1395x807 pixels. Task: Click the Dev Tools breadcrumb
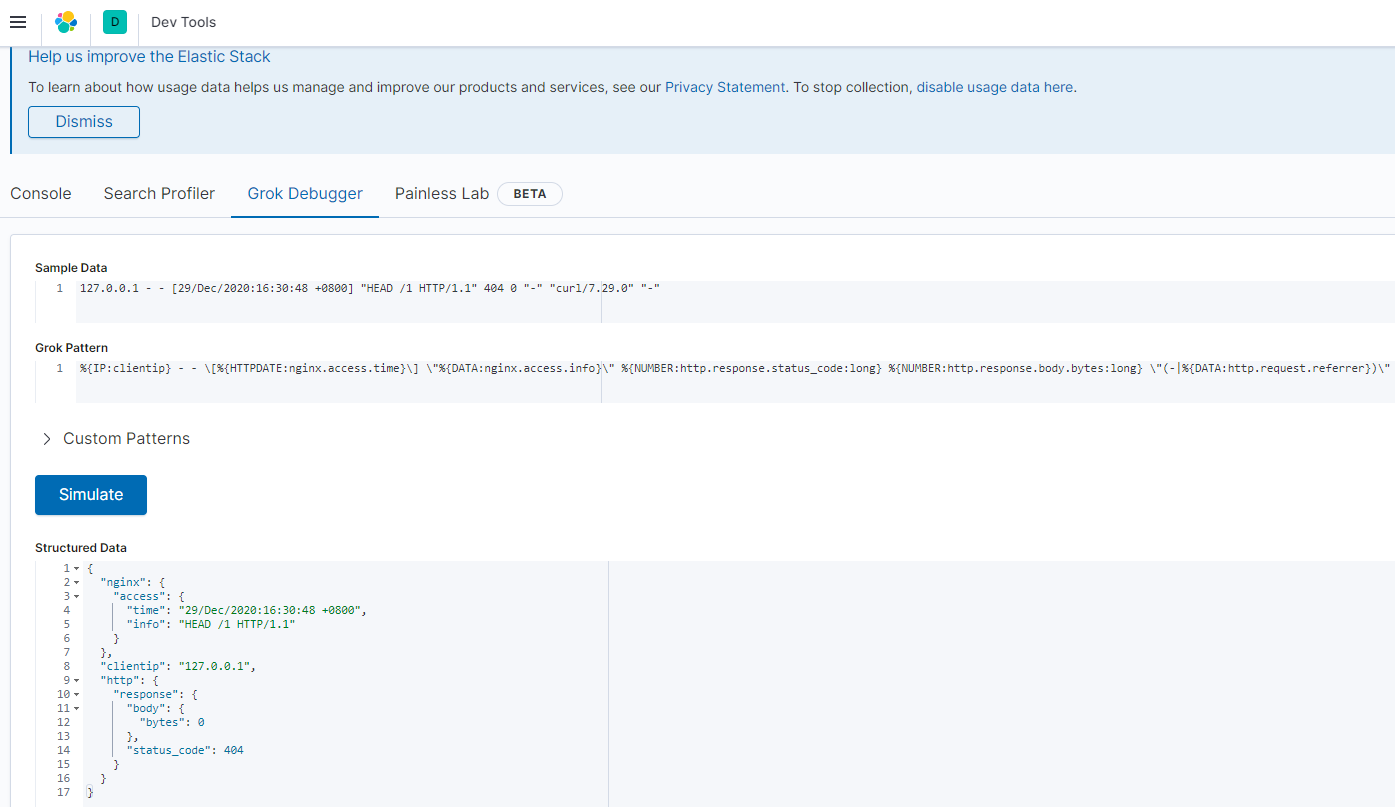tap(183, 22)
